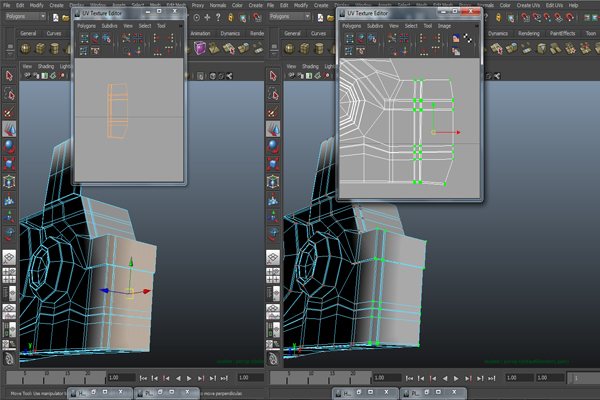600x400 pixels.
Task: Open Normals menu in left window
Action: click(x=218, y=5)
